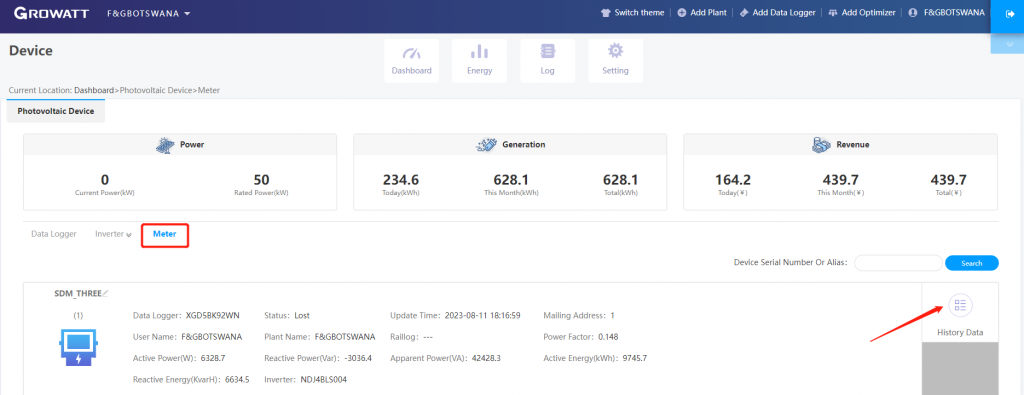Viewport: 1024px width, 395px height.
Task: Click the Growatt logo
Action: 51,13
